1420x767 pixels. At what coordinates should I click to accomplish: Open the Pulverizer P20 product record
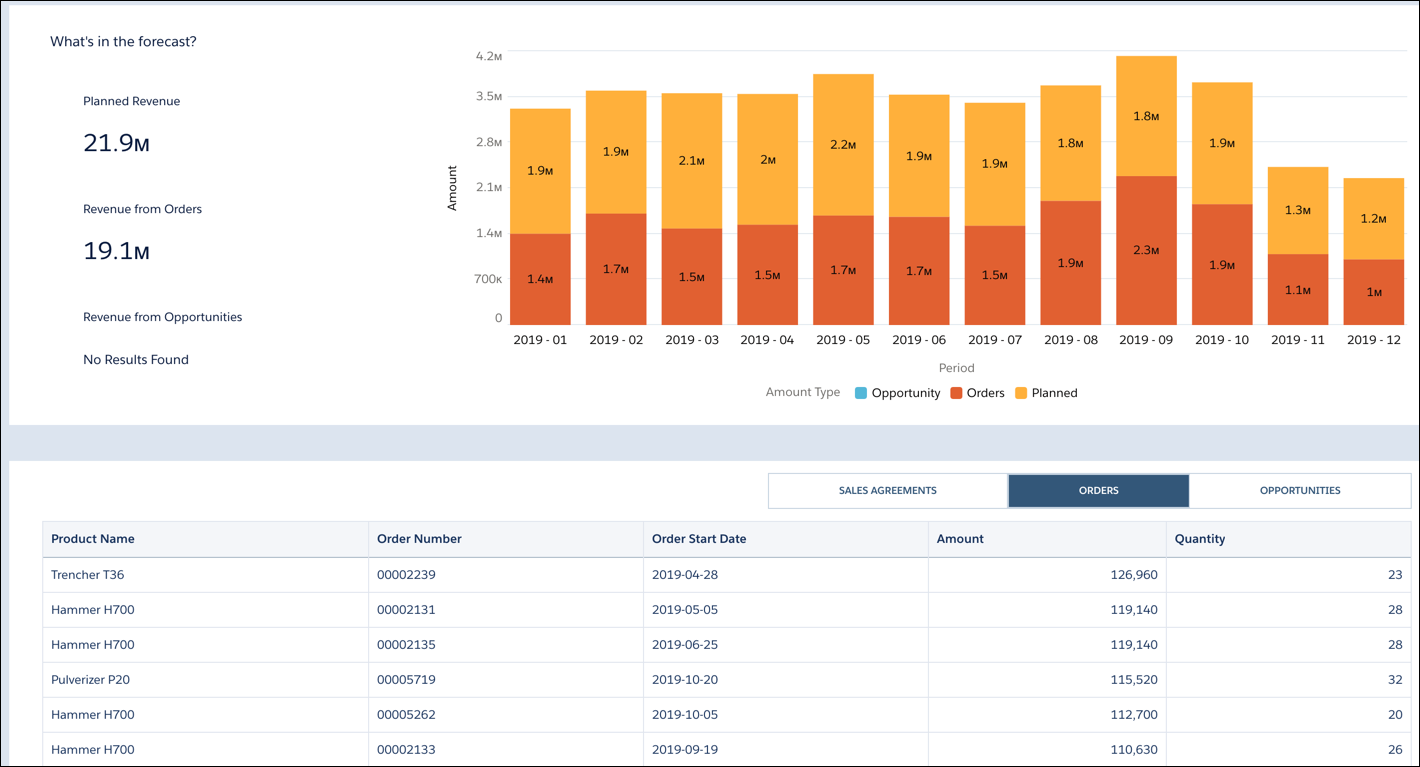click(90, 679)
